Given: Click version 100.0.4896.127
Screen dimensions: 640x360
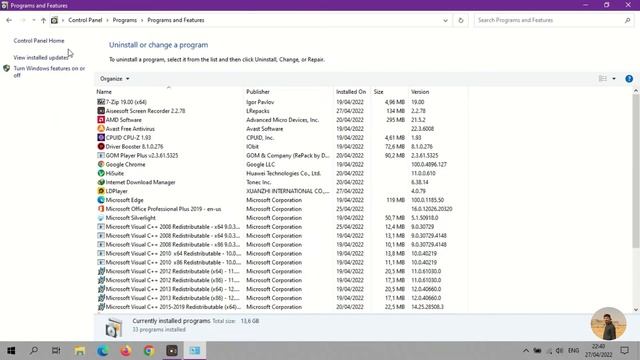Looking at the screenshot, I should [x=429, y=164].
